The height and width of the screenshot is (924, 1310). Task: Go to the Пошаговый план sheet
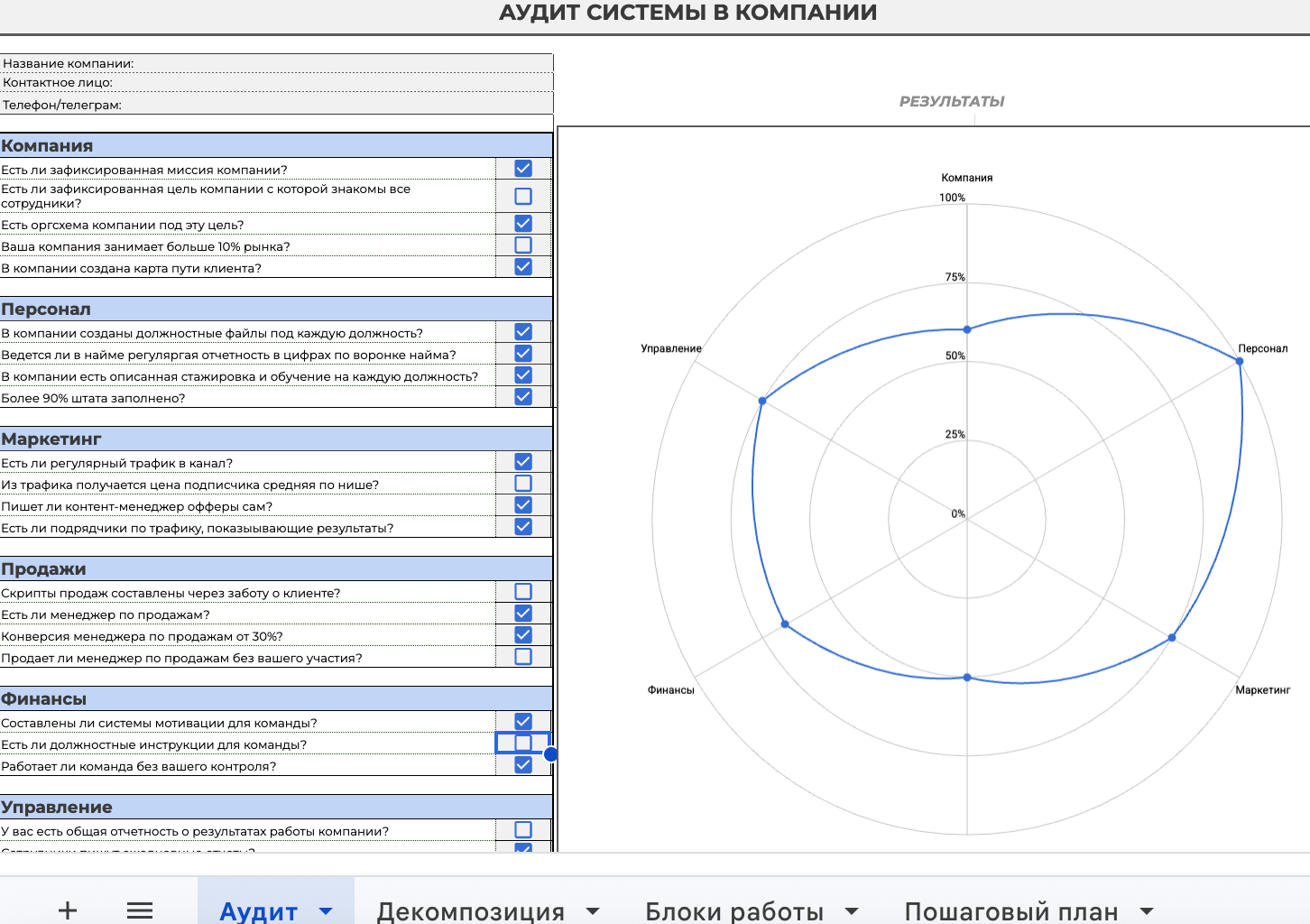pyautogui.click(x=1010, y=911)
